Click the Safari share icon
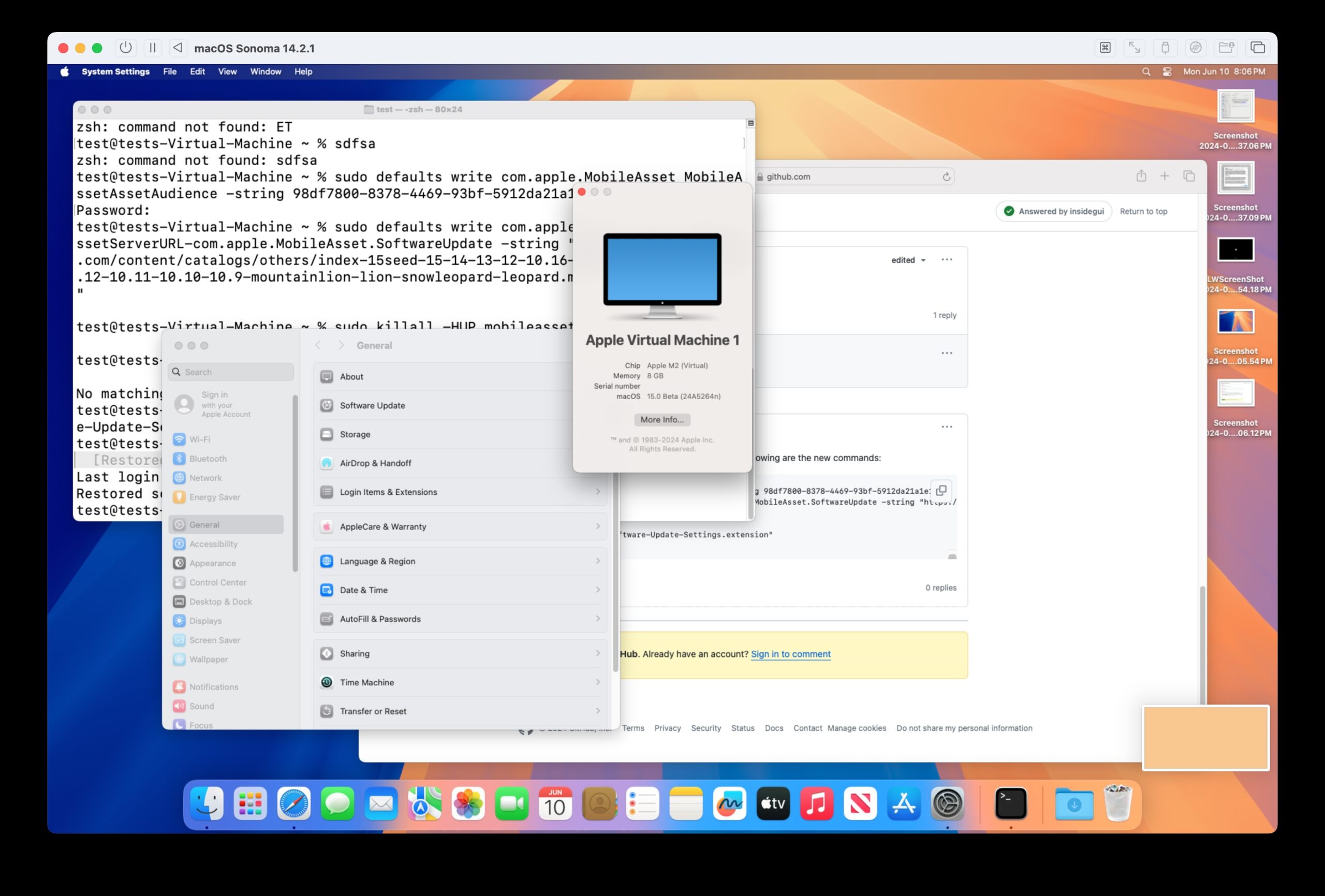 1141,176
